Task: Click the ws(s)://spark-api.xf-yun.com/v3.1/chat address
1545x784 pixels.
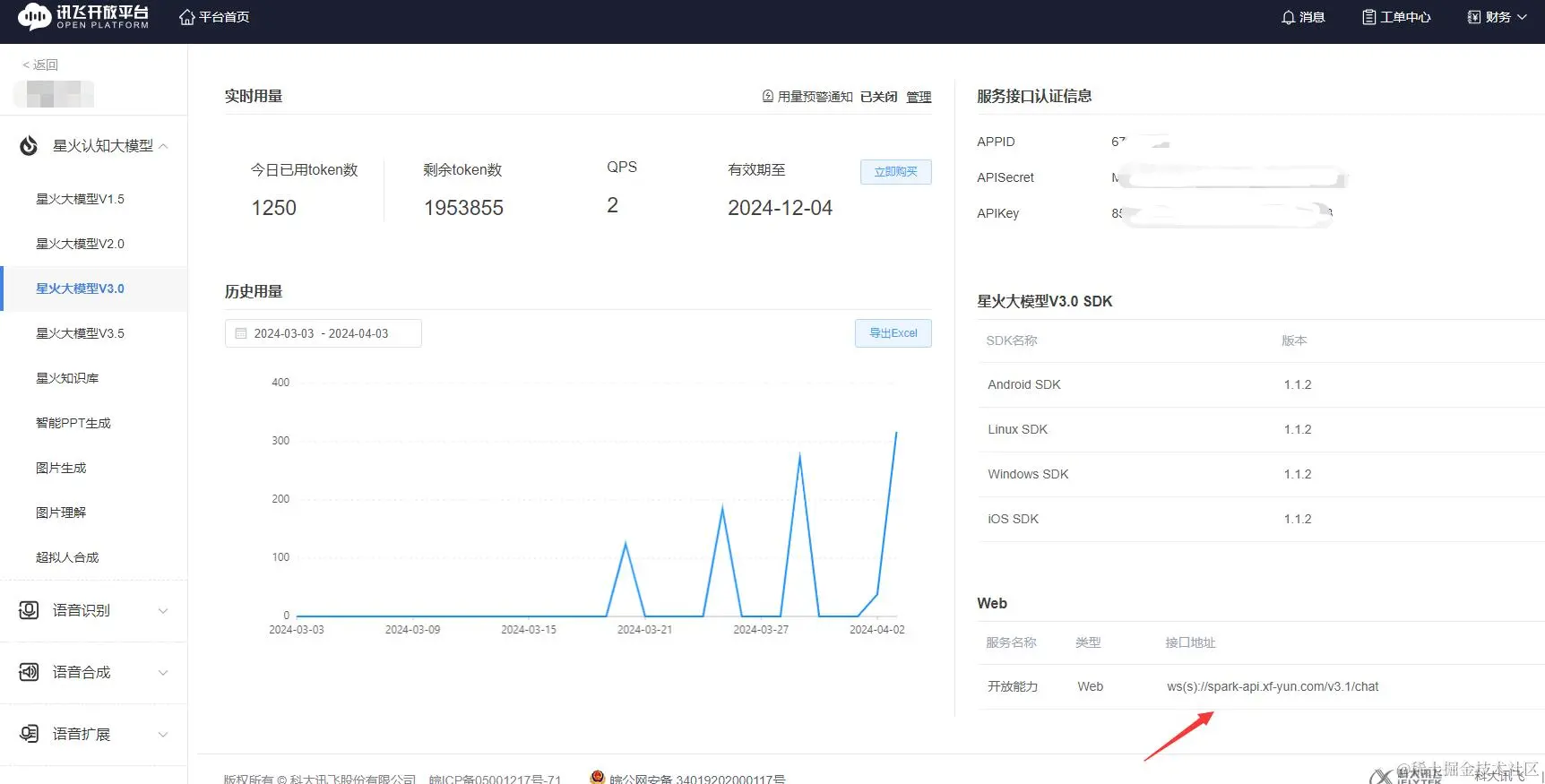Action: [x=1273, y=686]
